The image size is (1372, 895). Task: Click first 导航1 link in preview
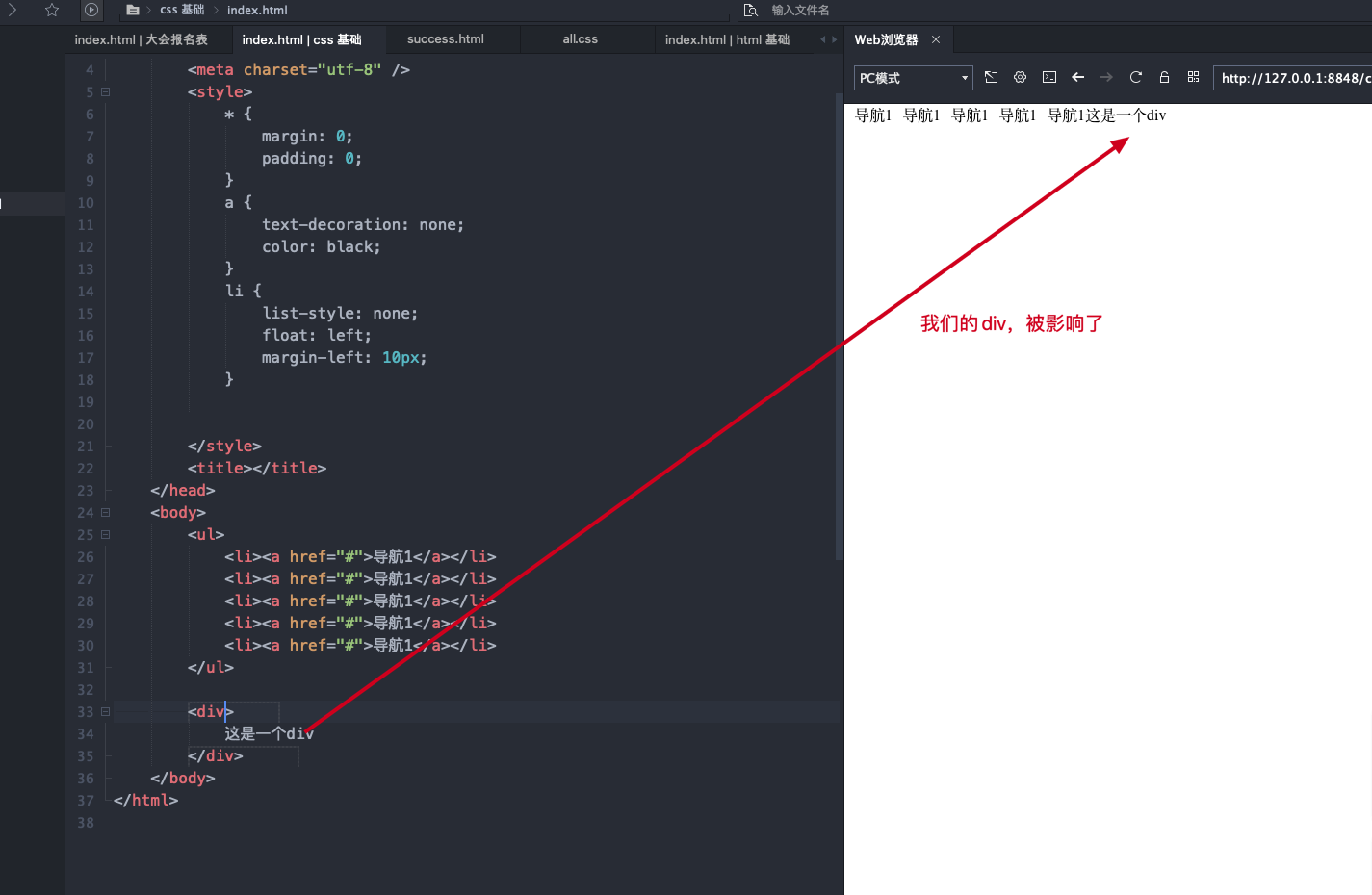click(873, 115)
